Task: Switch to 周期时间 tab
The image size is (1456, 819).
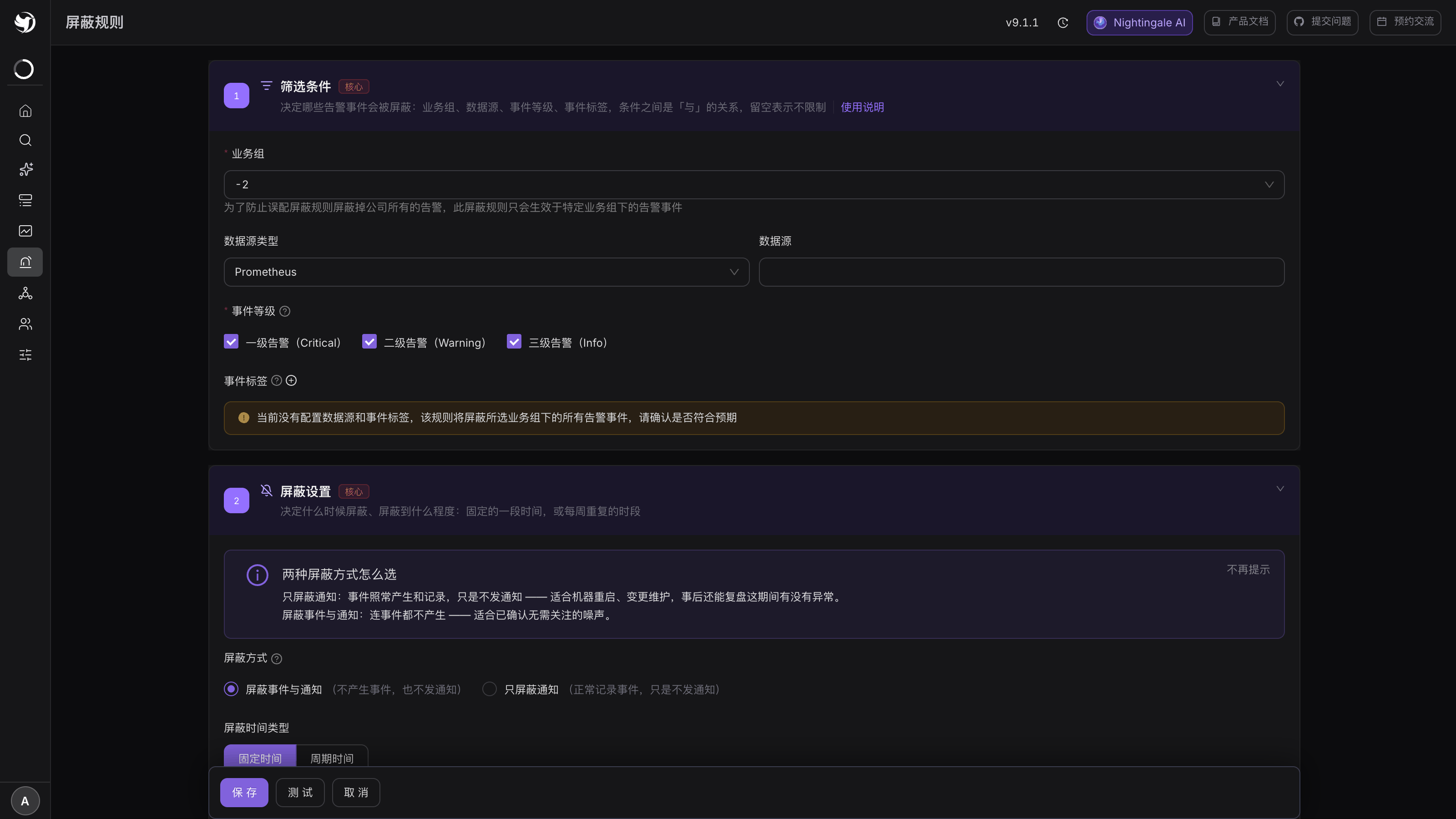Action: 332,756
